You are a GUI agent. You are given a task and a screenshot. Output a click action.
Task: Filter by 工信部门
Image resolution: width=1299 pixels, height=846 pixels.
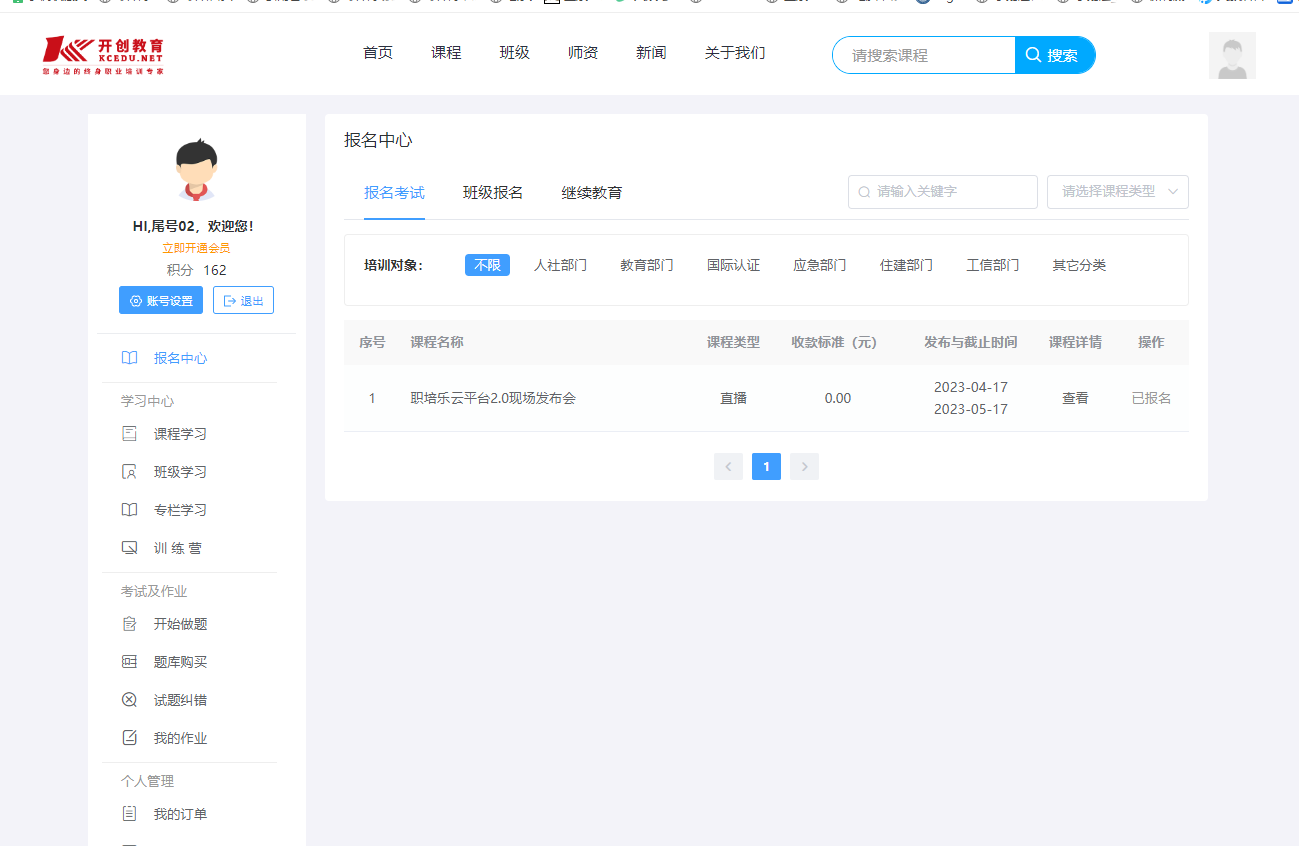click(x=993, y=265)
